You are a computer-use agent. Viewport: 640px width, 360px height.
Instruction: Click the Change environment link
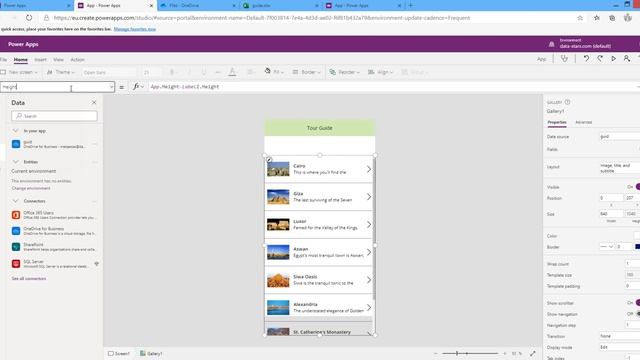31,188
